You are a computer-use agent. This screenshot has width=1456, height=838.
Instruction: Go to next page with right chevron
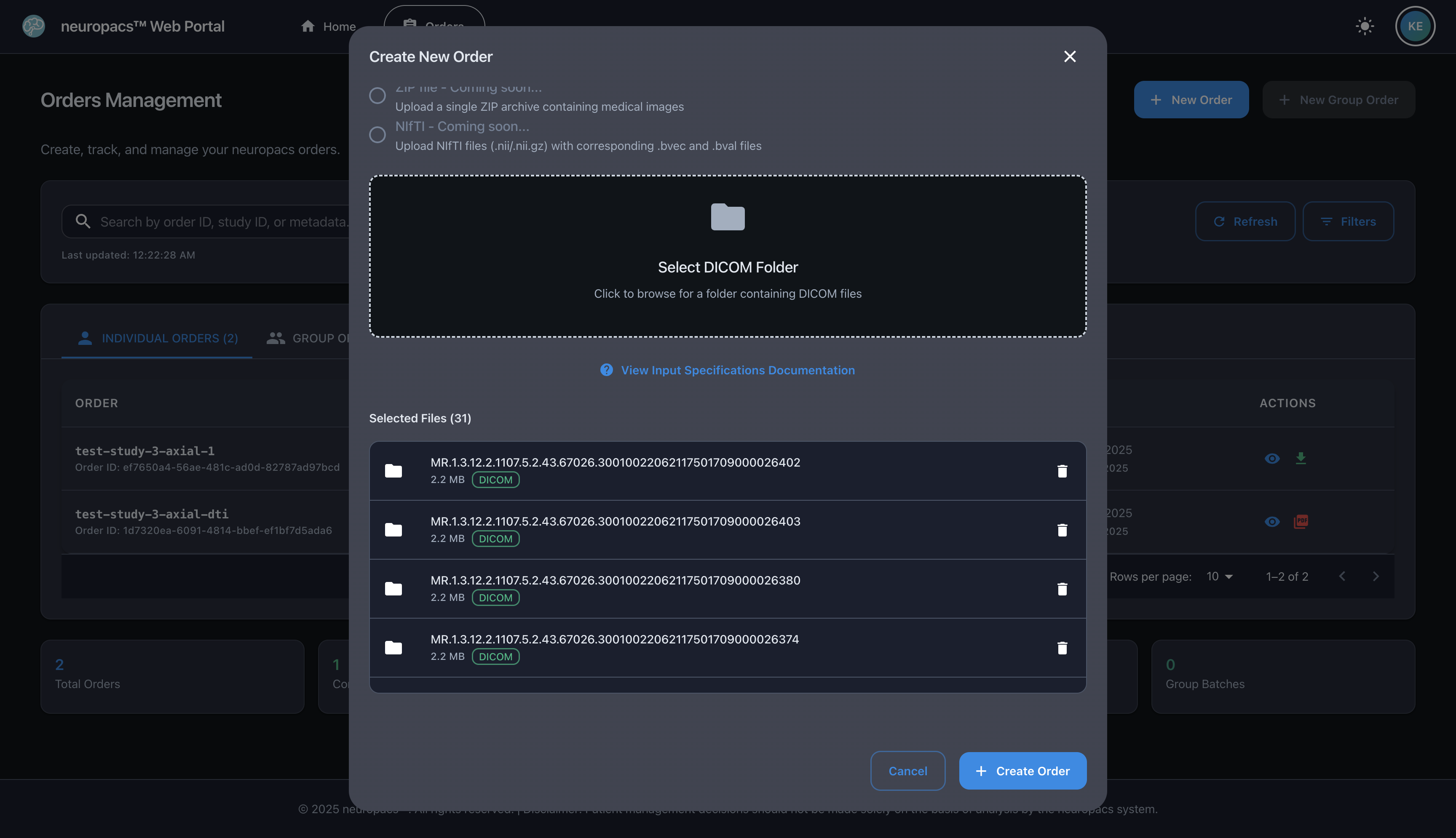[1376, 576]
